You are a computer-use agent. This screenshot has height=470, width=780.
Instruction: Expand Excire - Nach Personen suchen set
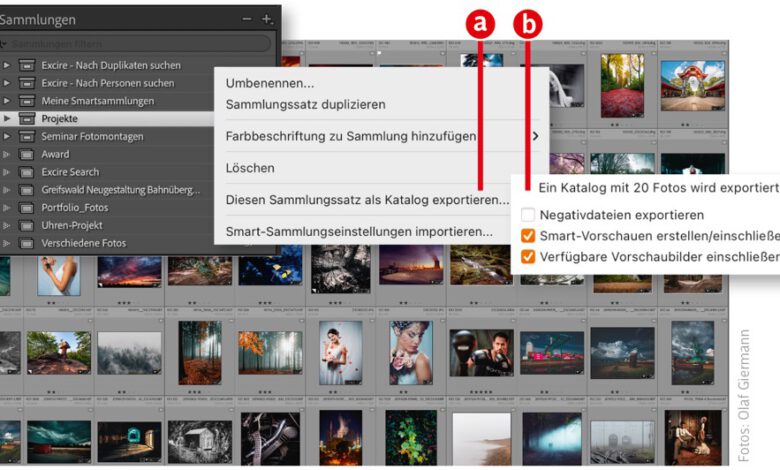6,83
